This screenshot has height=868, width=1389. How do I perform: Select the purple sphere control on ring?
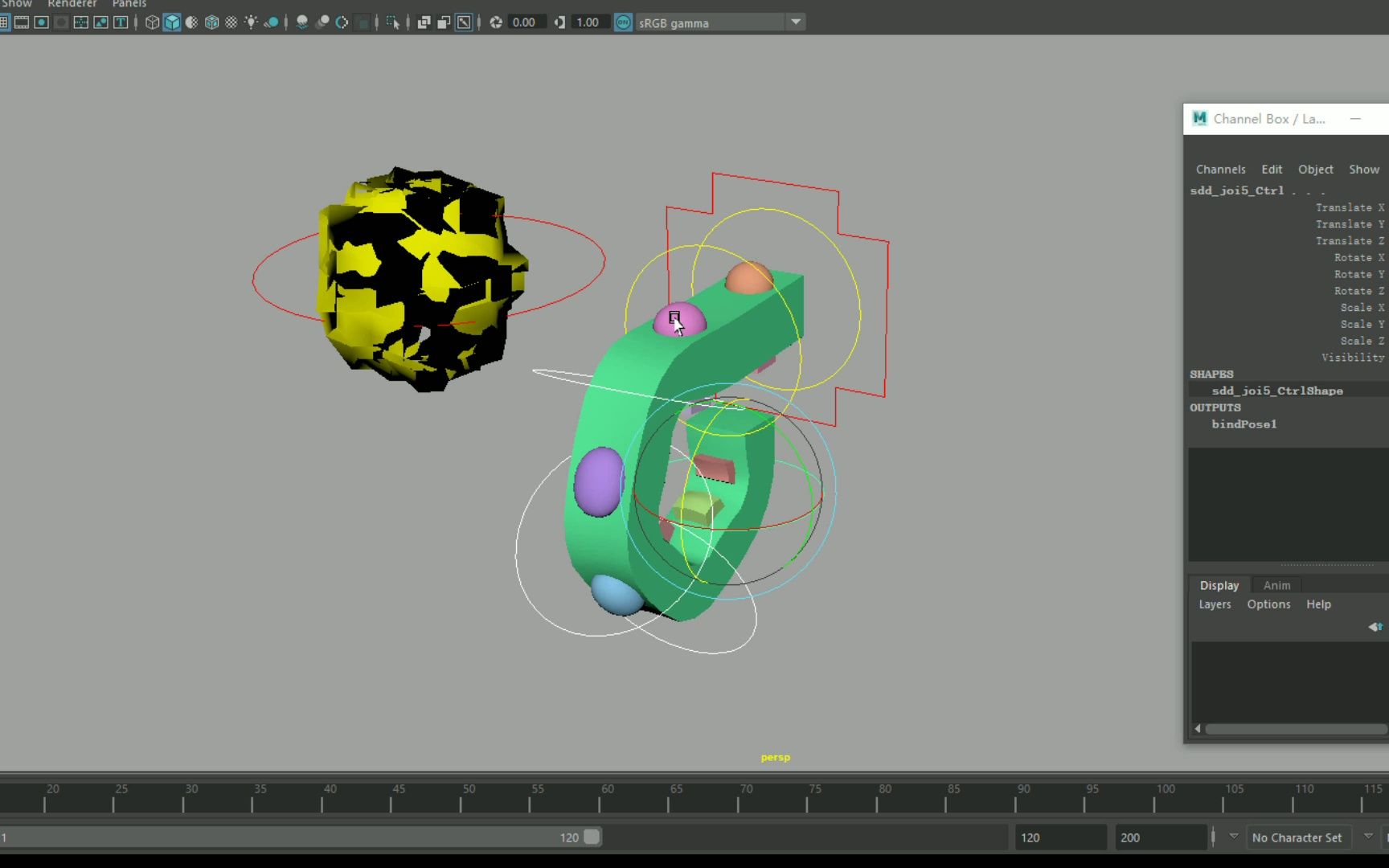point(599,481)
